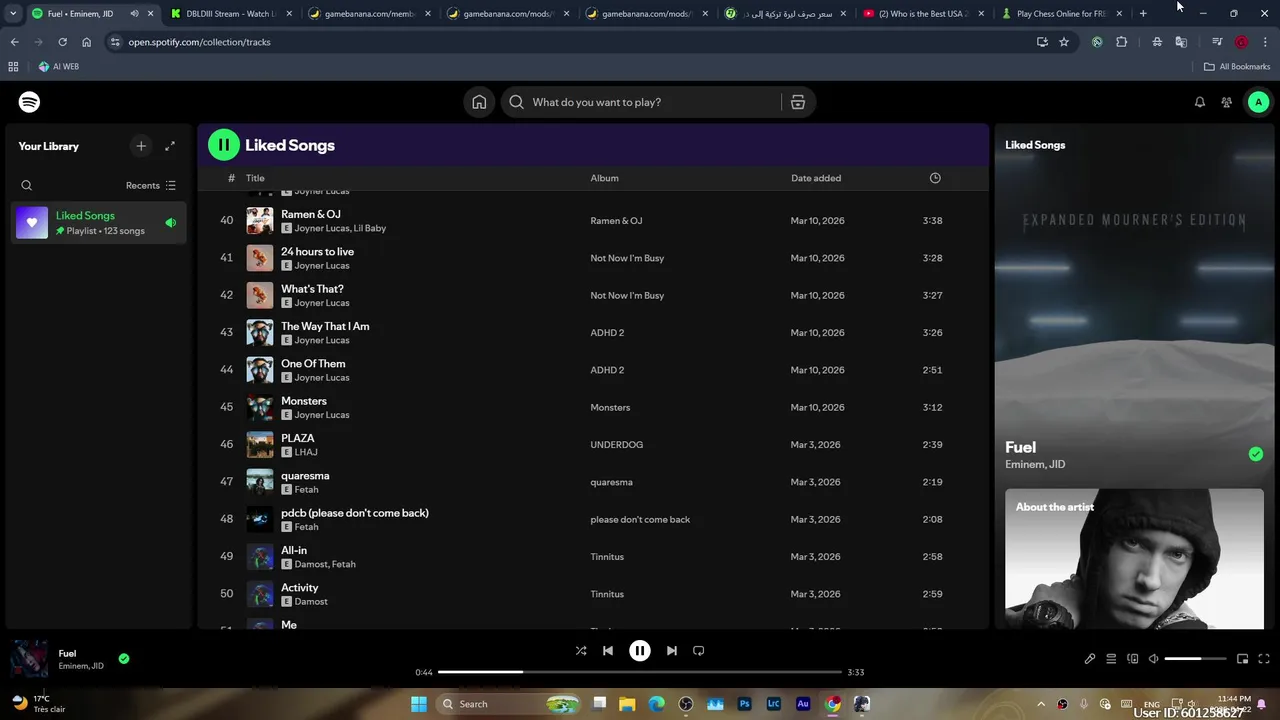Toggle liked status of Fuel in player bar
The image size is (1280, 720).
click(x=124, y=659)
